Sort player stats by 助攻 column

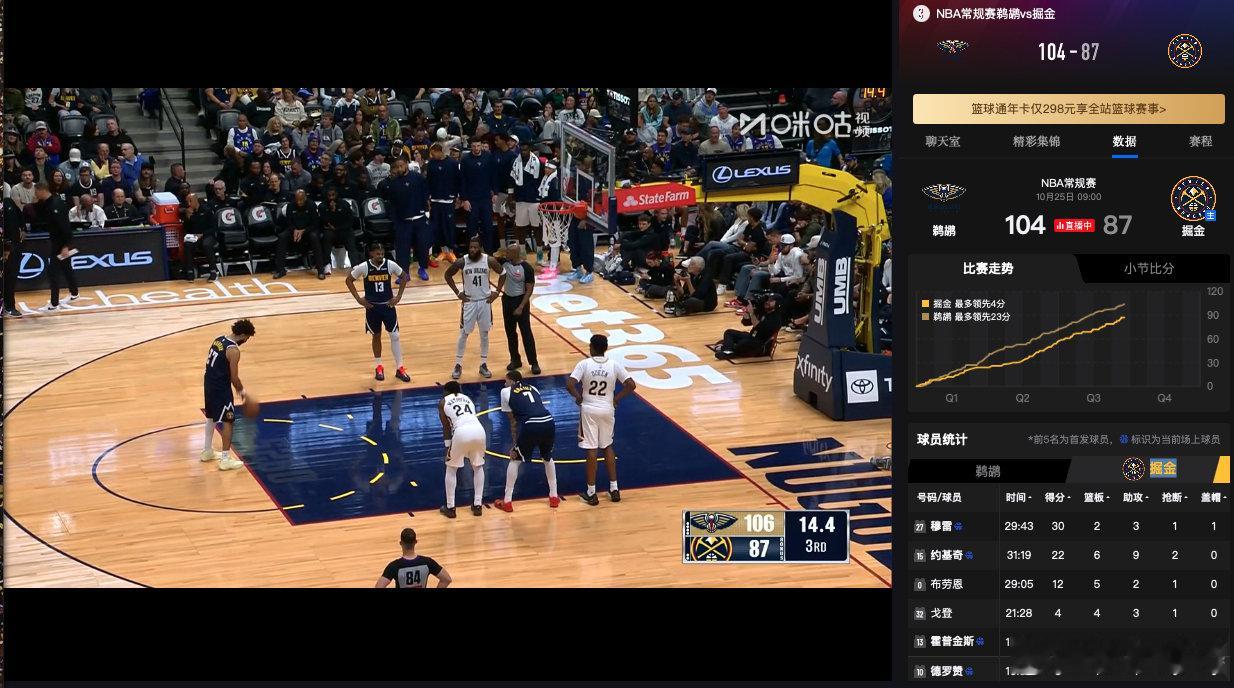pos(1137,497)
